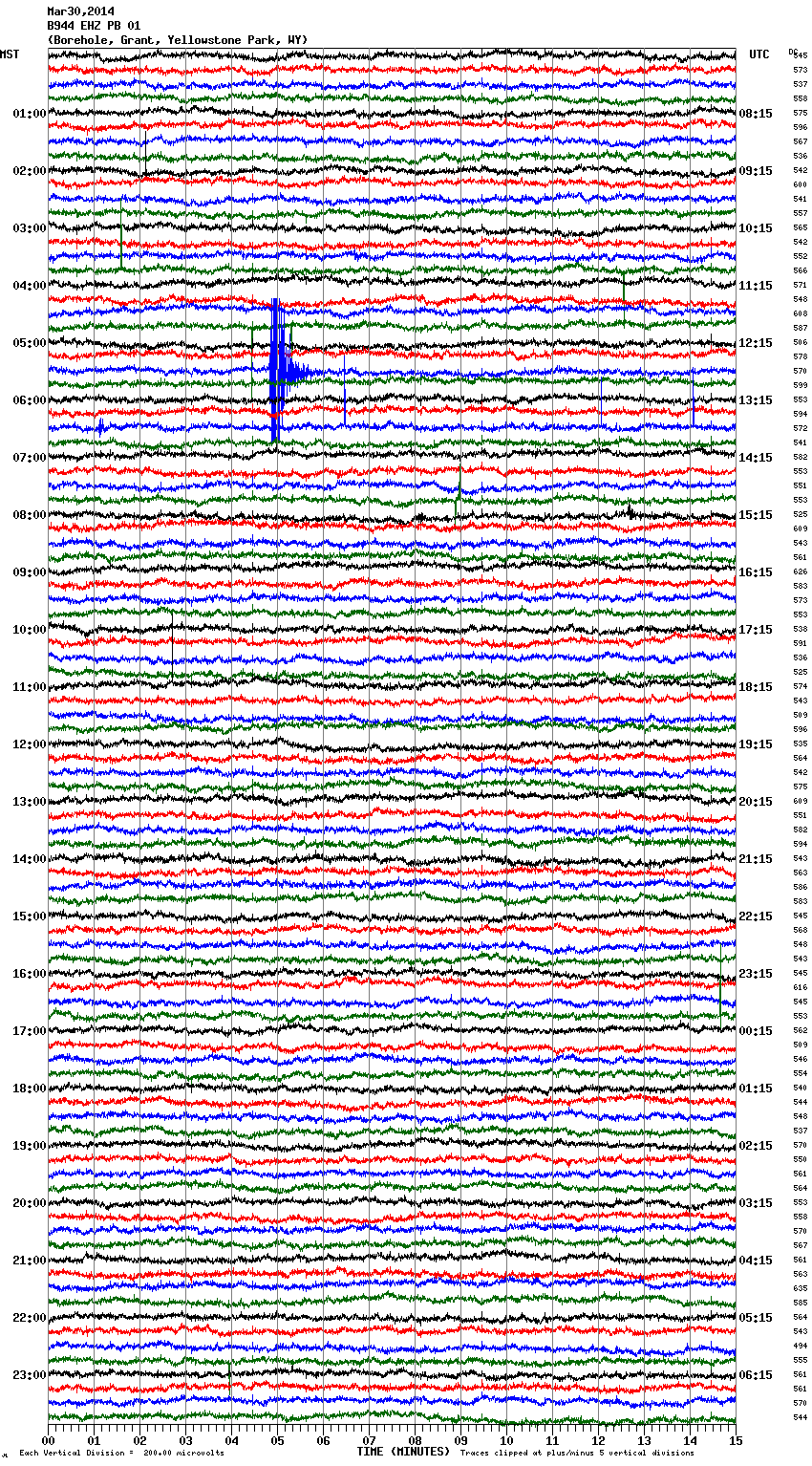
Task: Select the 04:00 MST time label
Action: [x=30, y=286]
